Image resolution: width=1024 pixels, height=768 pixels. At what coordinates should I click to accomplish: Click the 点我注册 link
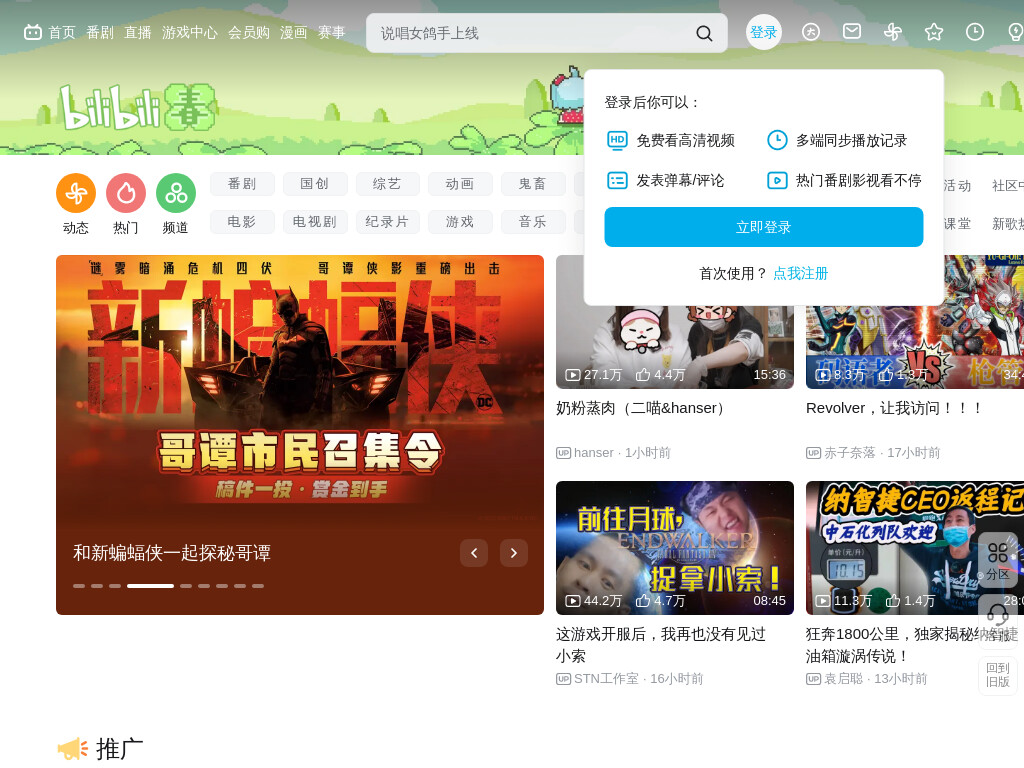[801, 274]
